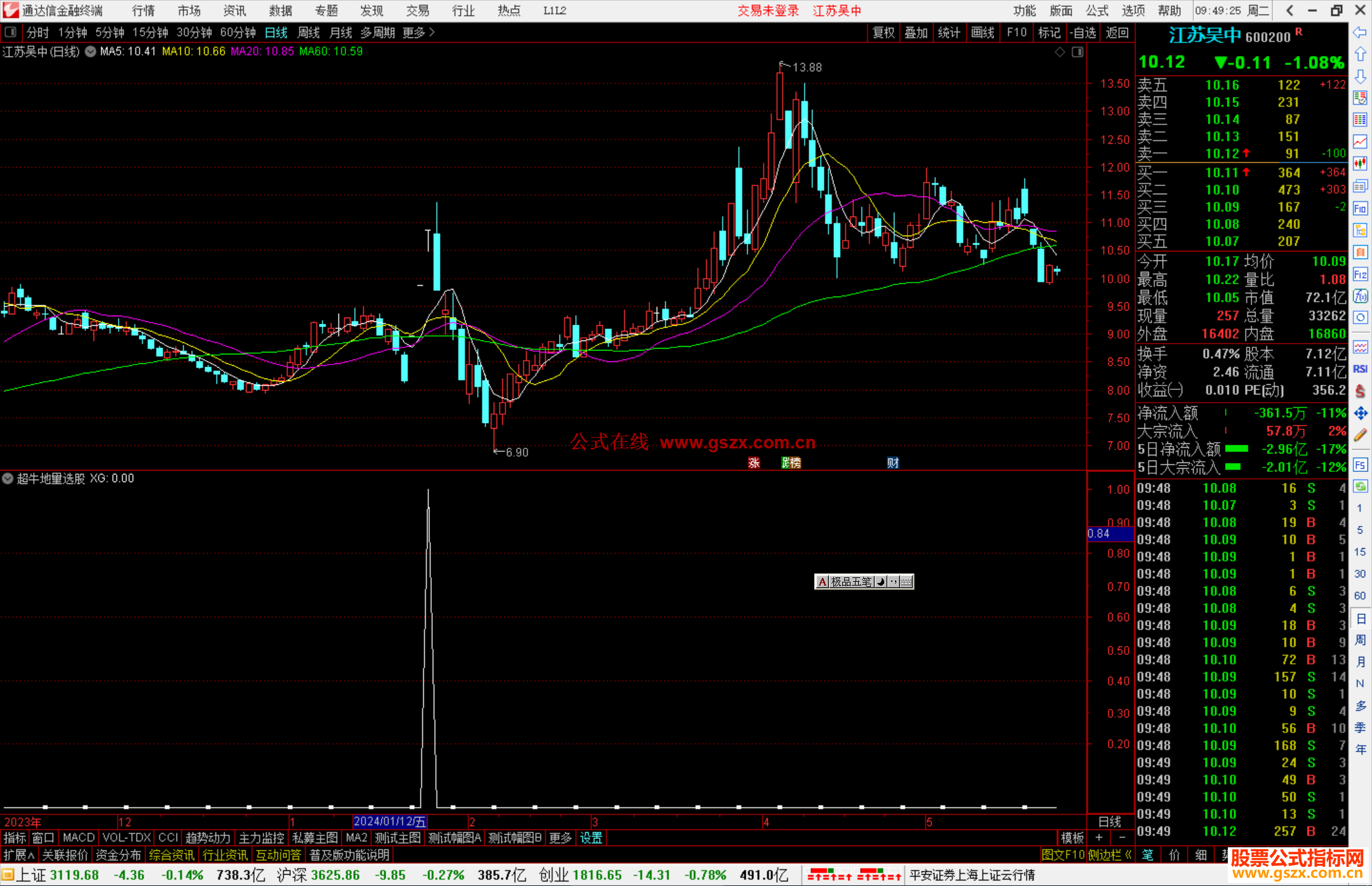The height and width of the screenshot is (886, 1372).
Task: Click the 设置 indicator settings link
Action: click(x=591, y=838)
